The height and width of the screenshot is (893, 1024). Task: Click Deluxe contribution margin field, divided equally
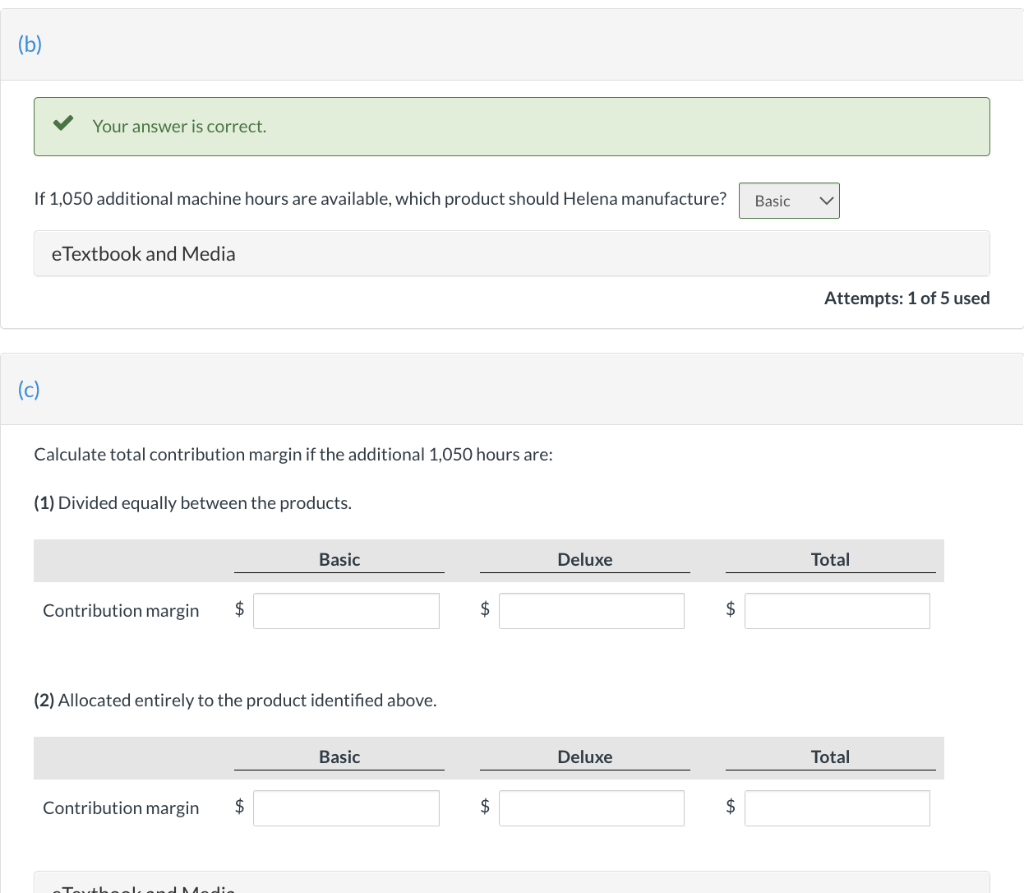[592, 611]
